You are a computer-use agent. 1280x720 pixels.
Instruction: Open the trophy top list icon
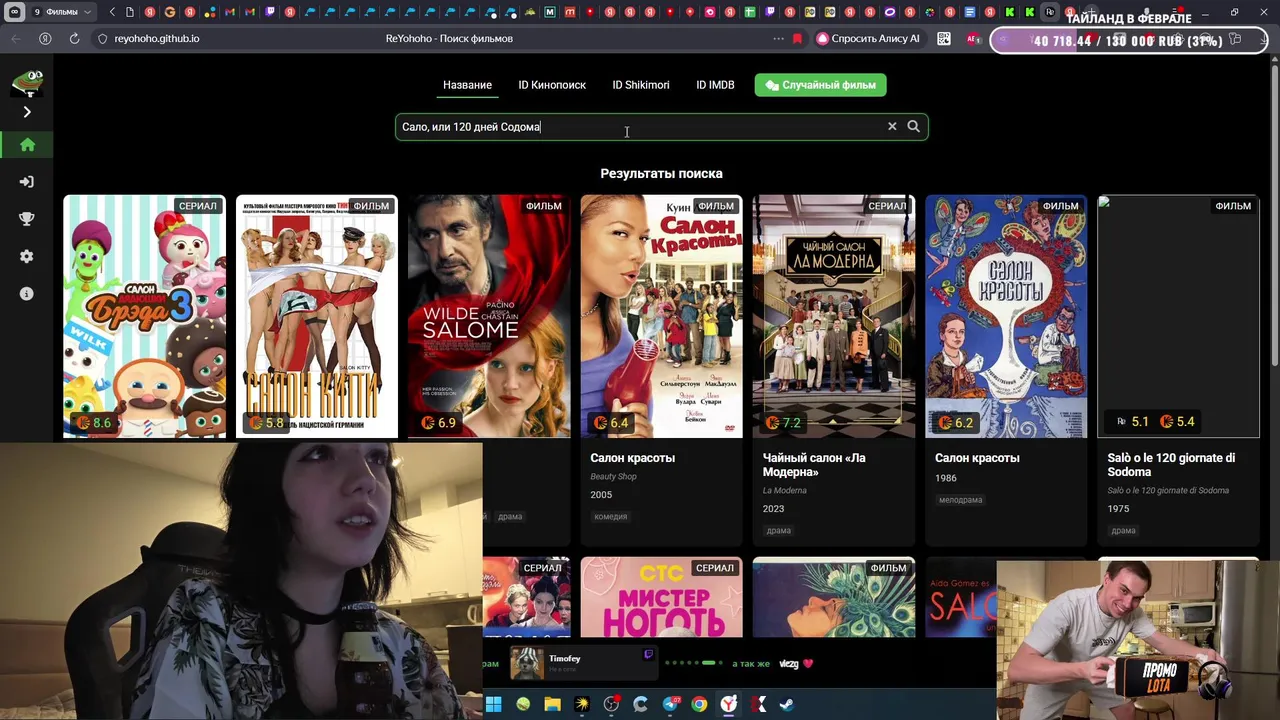point(27,219)
